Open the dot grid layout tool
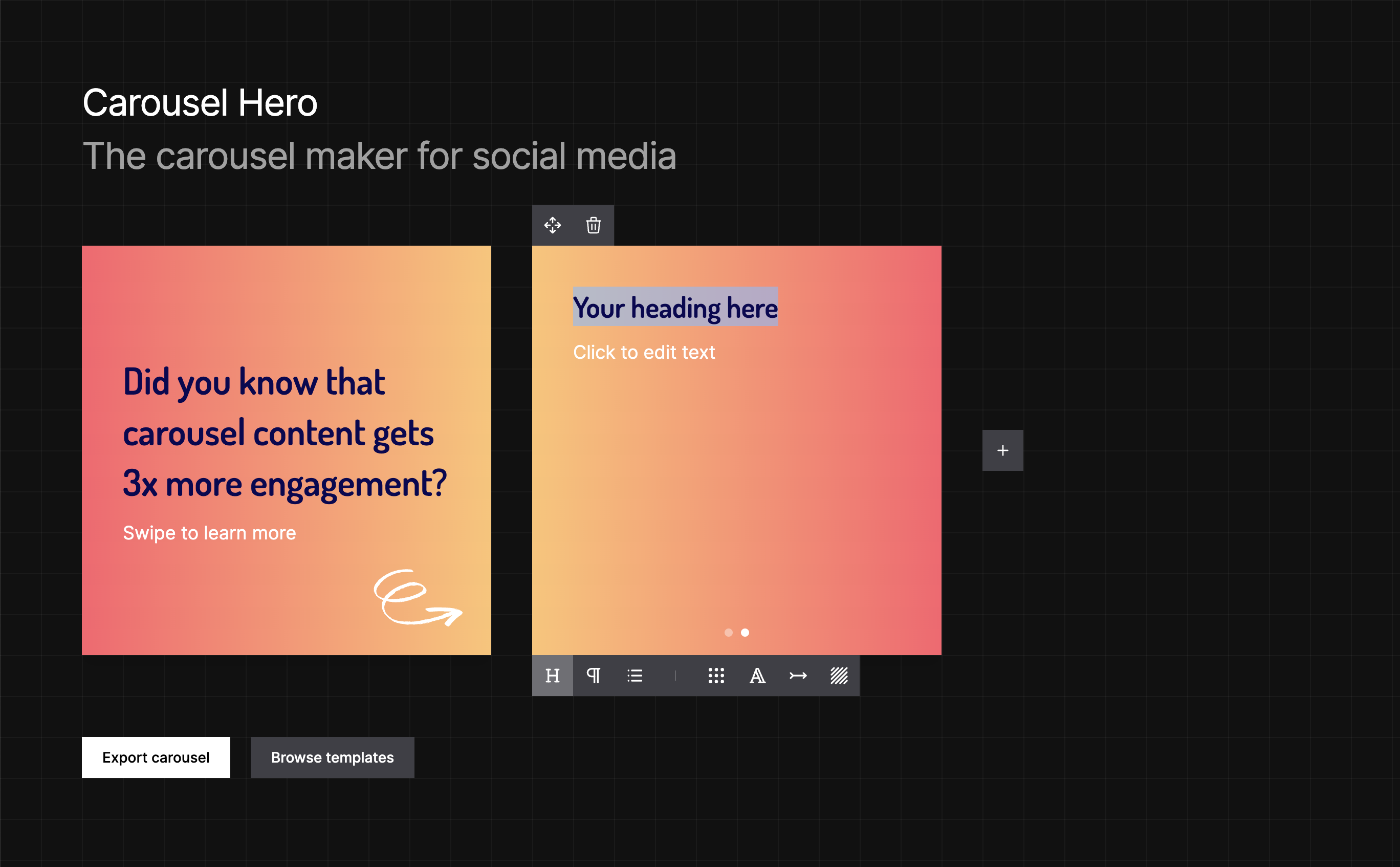The height and width of the screenshot is (867, 1400). pyautogui.click(x=716, y=676)
